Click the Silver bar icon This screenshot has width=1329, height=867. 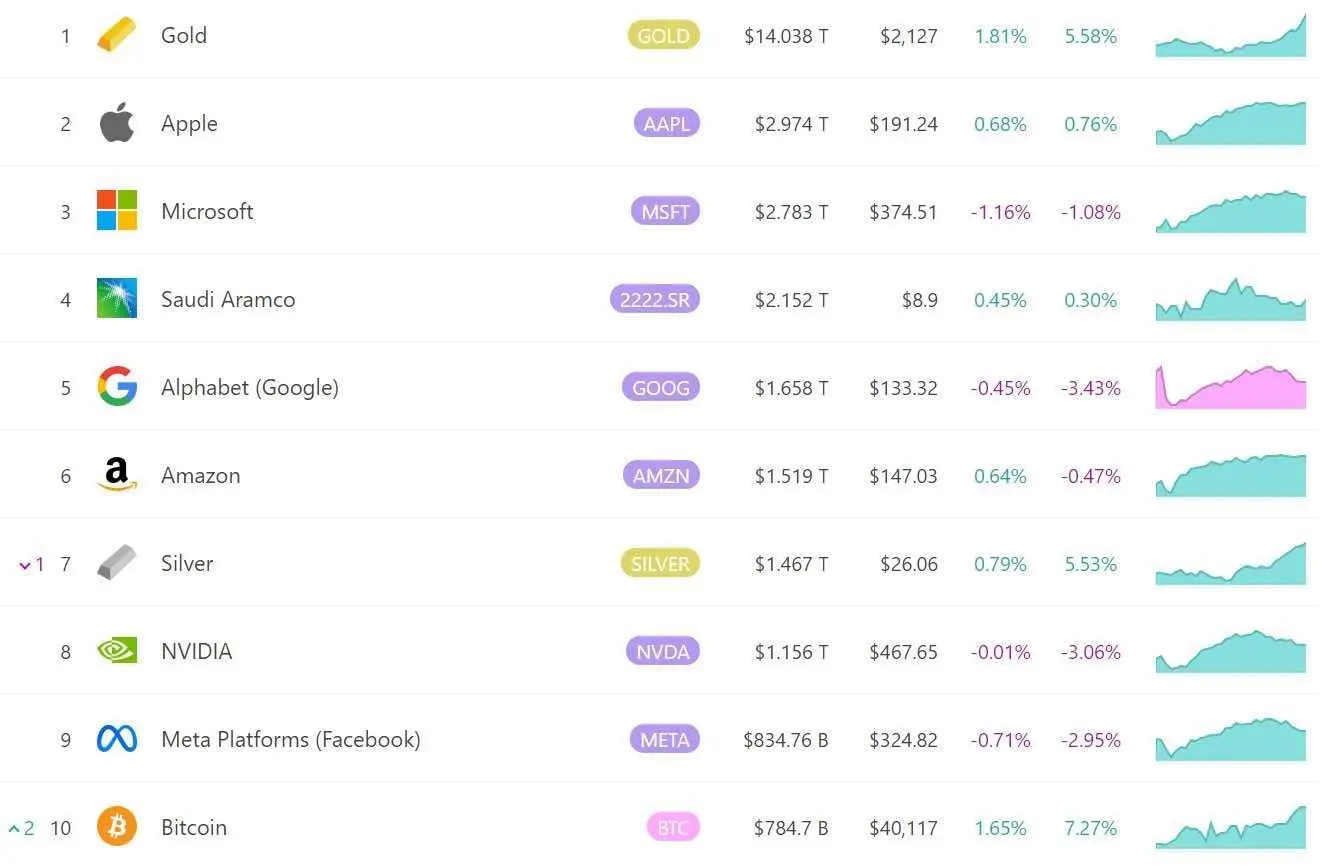[x=116, y=563]
